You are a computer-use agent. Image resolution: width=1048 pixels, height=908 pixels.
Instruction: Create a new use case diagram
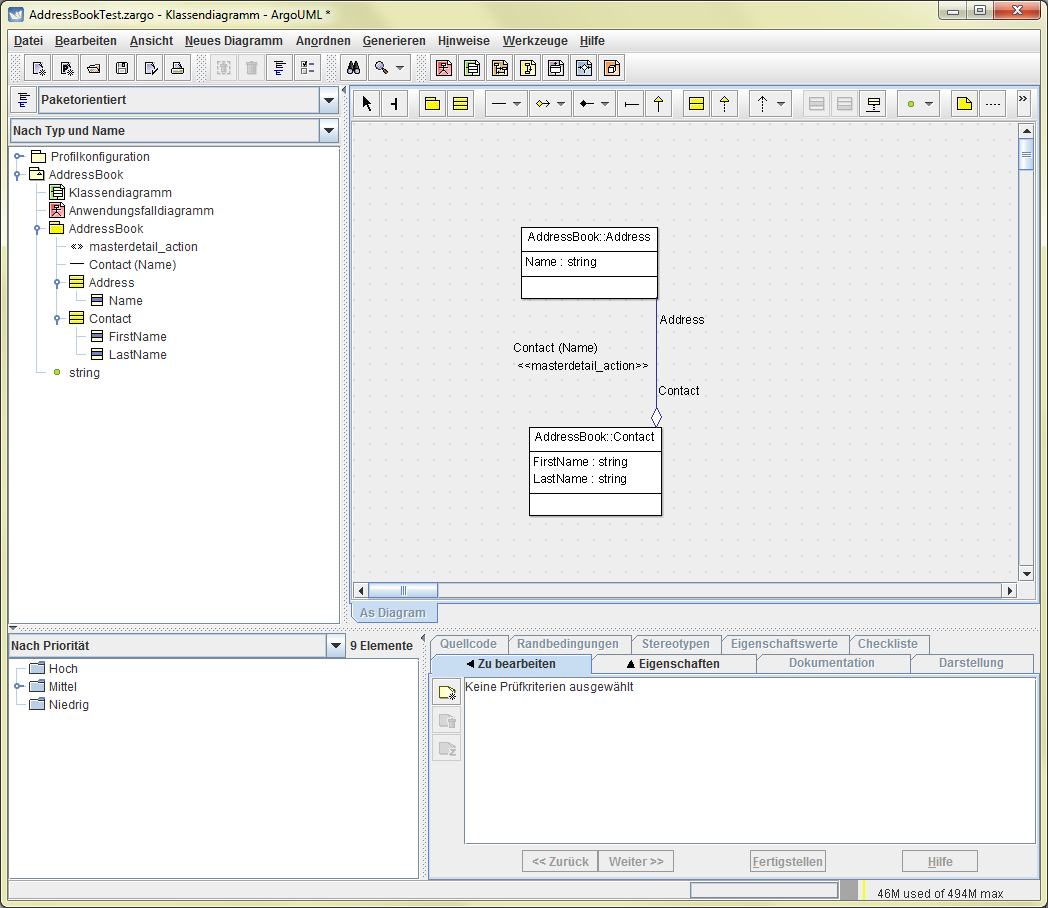click(x=443, y=69)
